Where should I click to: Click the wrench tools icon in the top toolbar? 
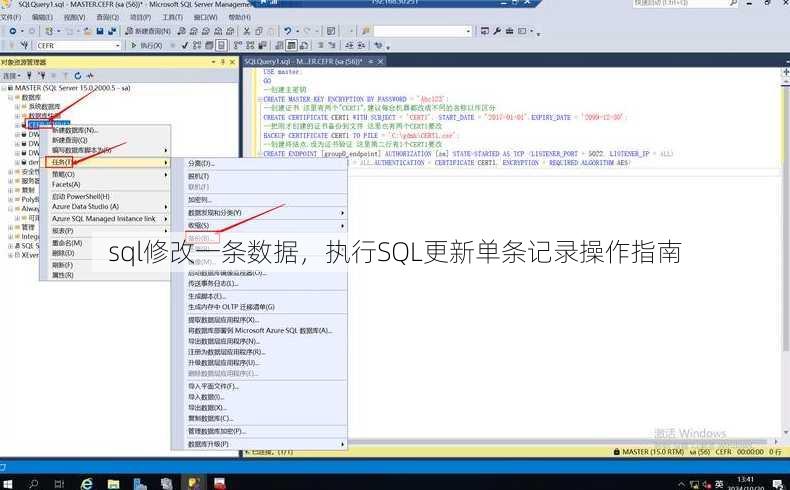[x=497, y=31]
